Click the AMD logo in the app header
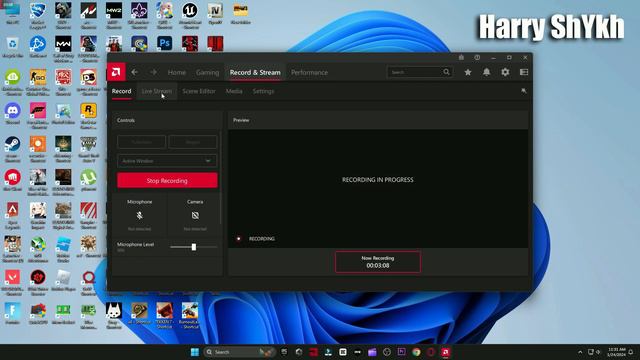The height and width of the screenshot is (360, 640). (116, 72)
